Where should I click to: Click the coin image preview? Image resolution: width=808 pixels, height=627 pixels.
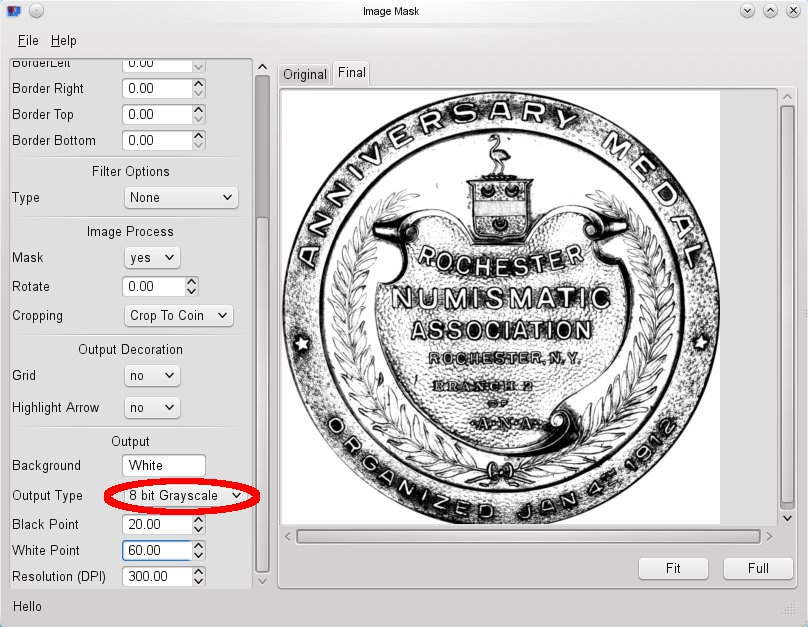[x=500, y=308]
